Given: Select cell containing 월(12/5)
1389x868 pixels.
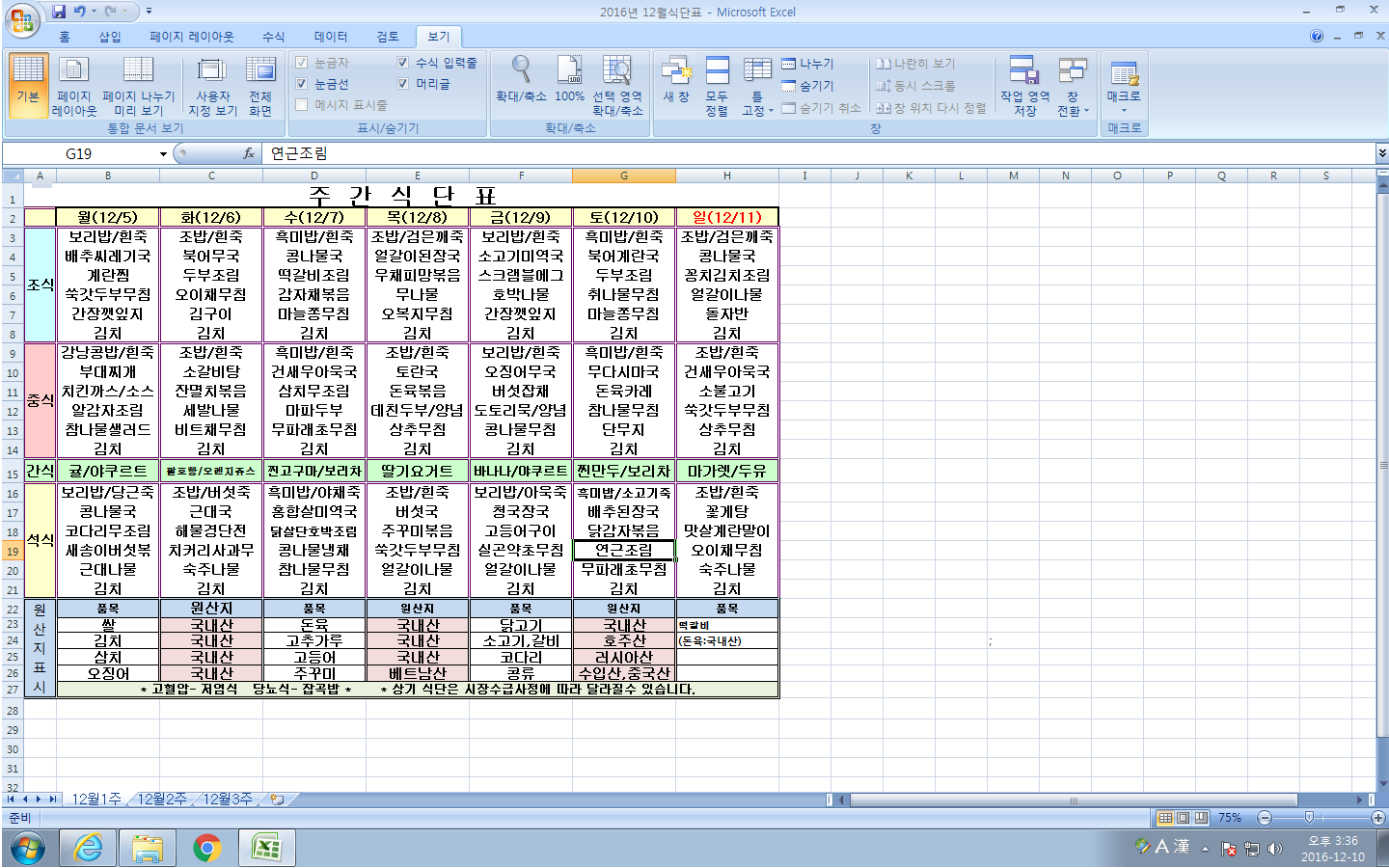Looking at the screenshot, I should click(x=108, y=217).
